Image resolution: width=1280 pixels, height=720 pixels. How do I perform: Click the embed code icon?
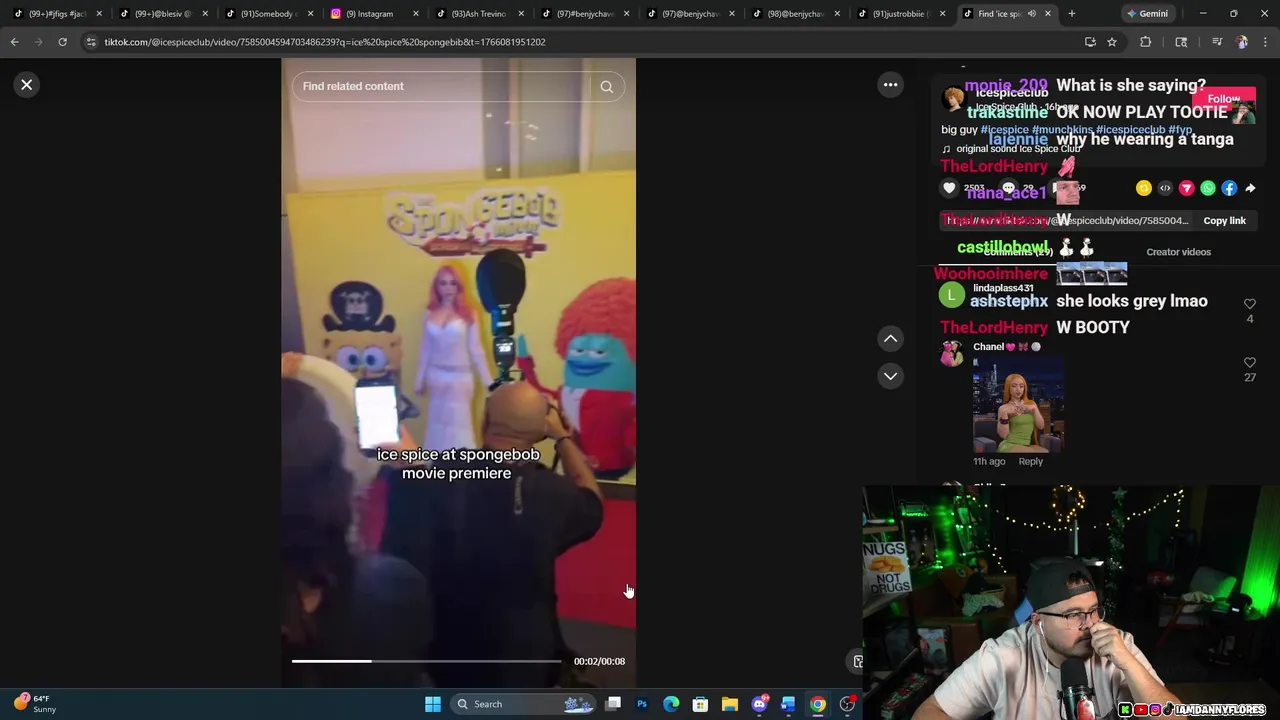1165,188
